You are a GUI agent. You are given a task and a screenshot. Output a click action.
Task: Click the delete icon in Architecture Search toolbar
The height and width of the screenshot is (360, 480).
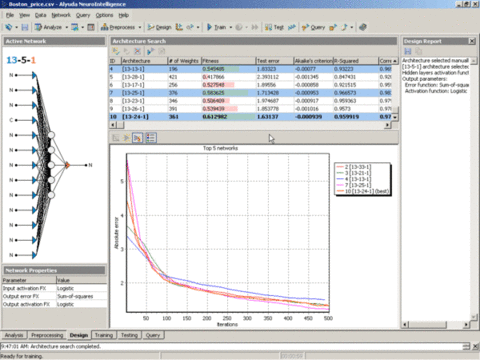click(137, 51)
